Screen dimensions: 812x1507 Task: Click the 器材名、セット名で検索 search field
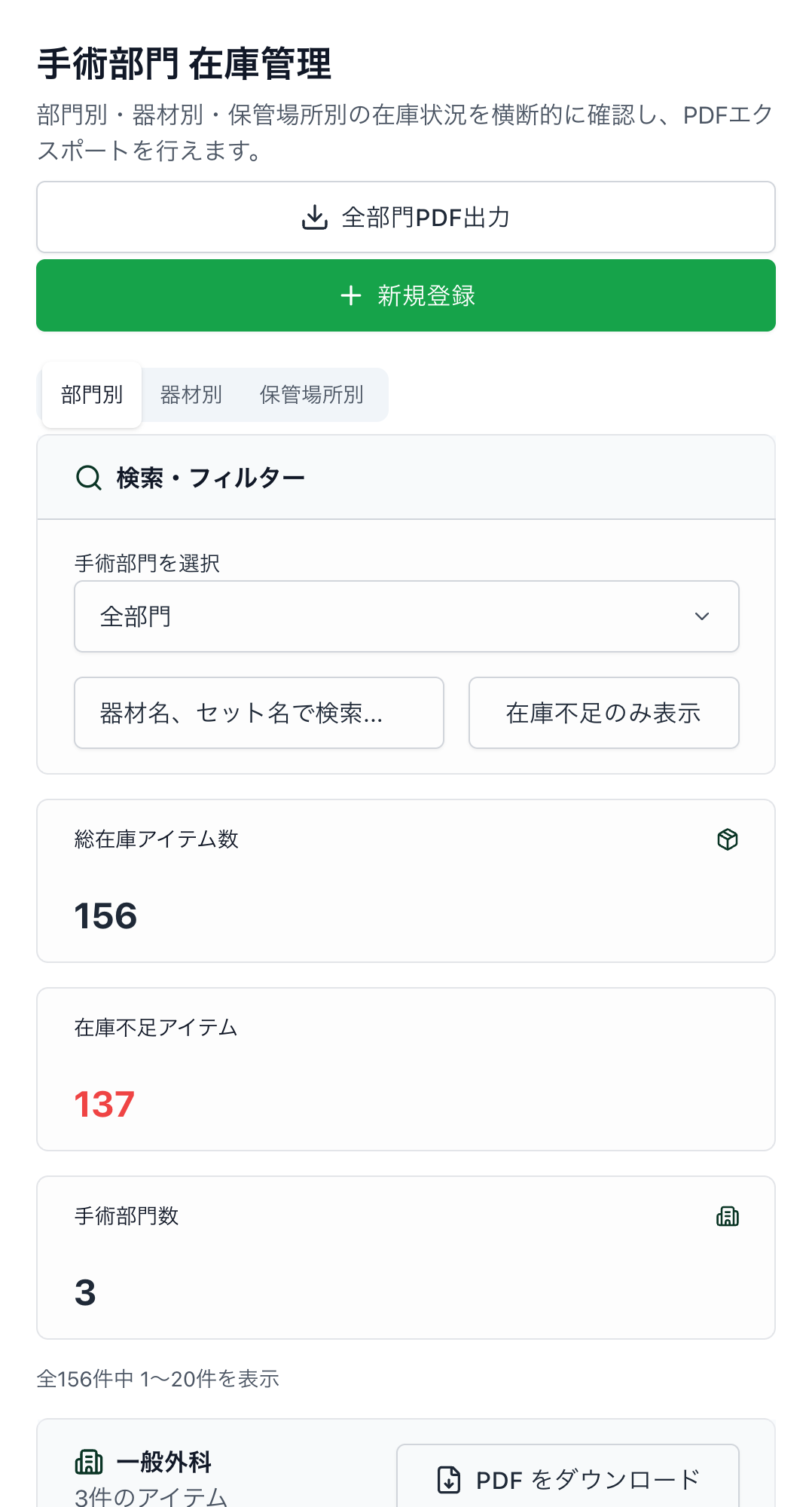[258, 713]
